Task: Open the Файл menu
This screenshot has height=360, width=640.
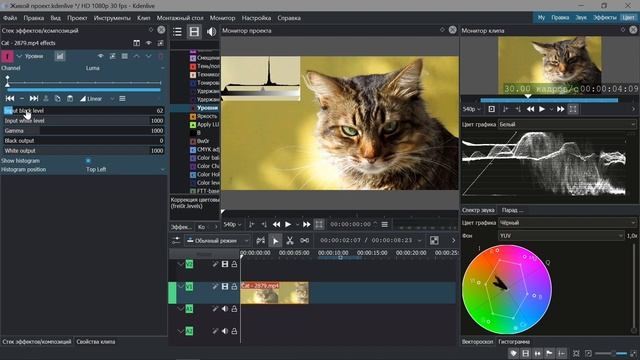Action: point(10,18)
